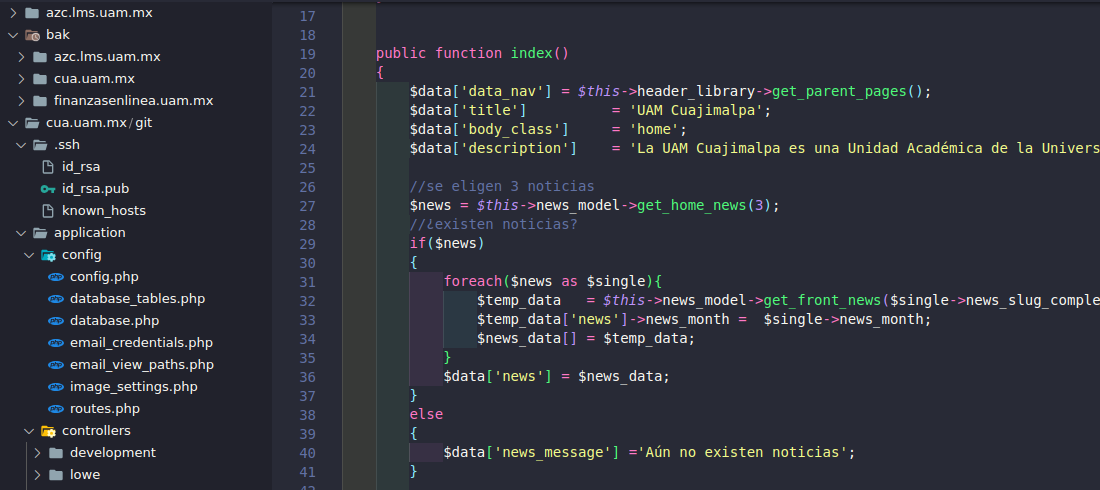Image resolution: width=1100 pixels, height=490 pixels.
Task: Collapse the config folder chevron
Action: pyautogui.click(x=29, y=254)
